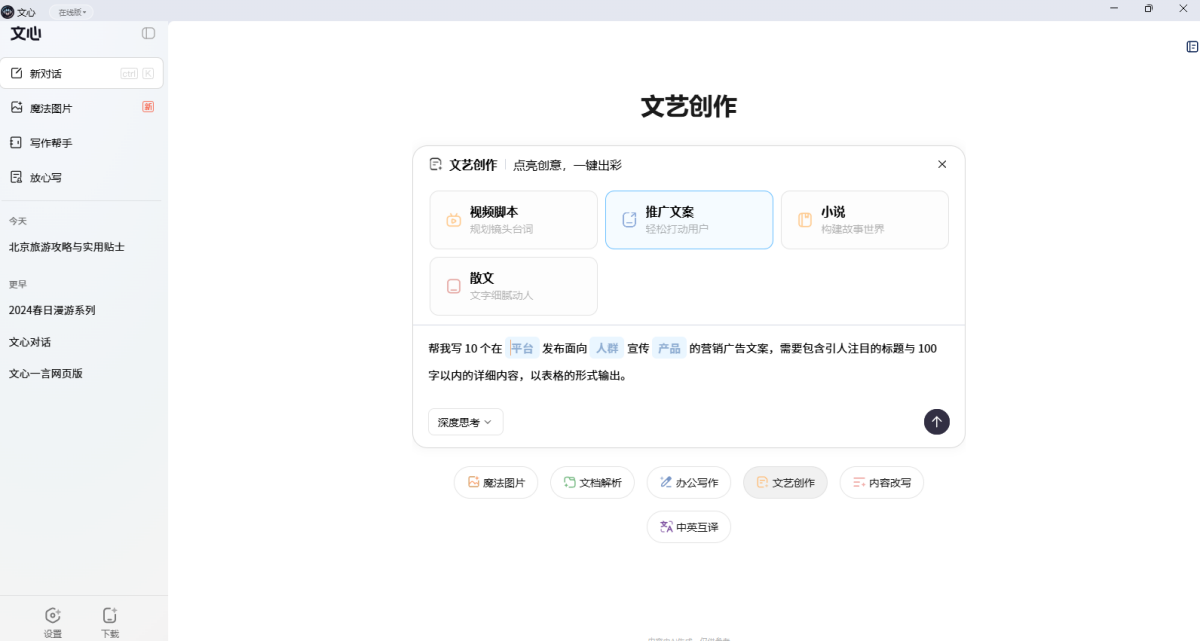
Task: Select the 小说 template card
Action: 864,220
